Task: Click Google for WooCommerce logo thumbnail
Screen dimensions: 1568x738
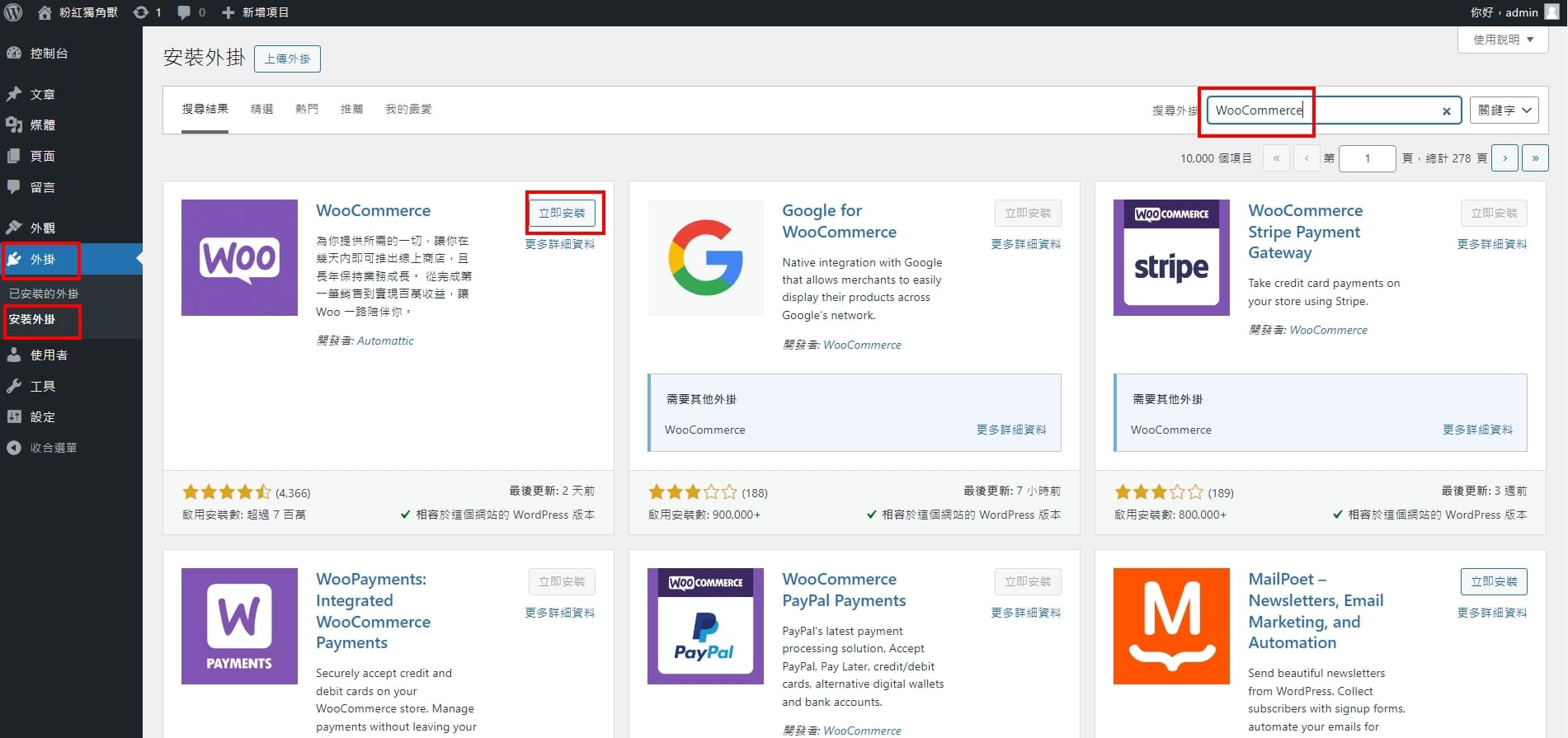Action: [705, 257]
